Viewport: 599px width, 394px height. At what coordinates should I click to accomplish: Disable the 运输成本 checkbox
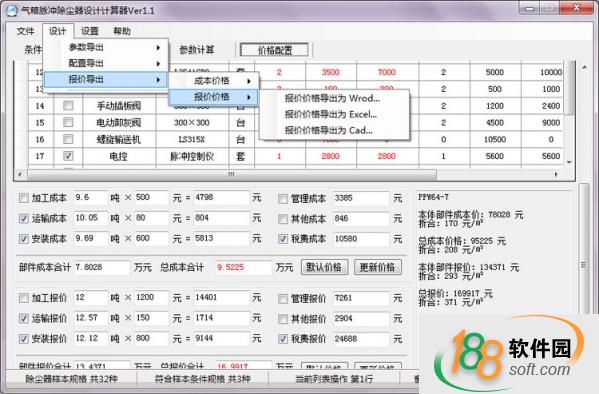[24, 218]
